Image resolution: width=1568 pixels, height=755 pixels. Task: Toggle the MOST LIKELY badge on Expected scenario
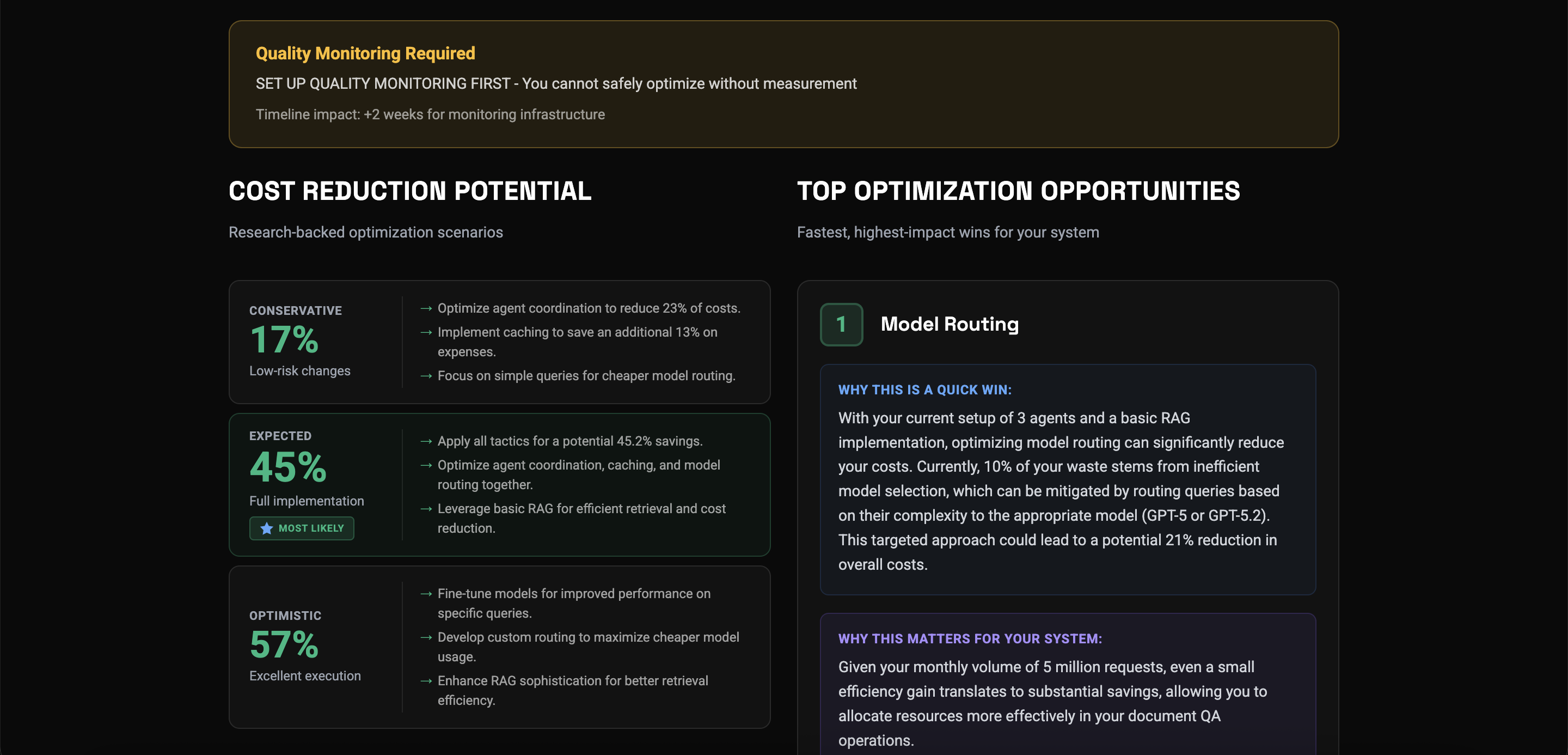click(x=301, y=528)
